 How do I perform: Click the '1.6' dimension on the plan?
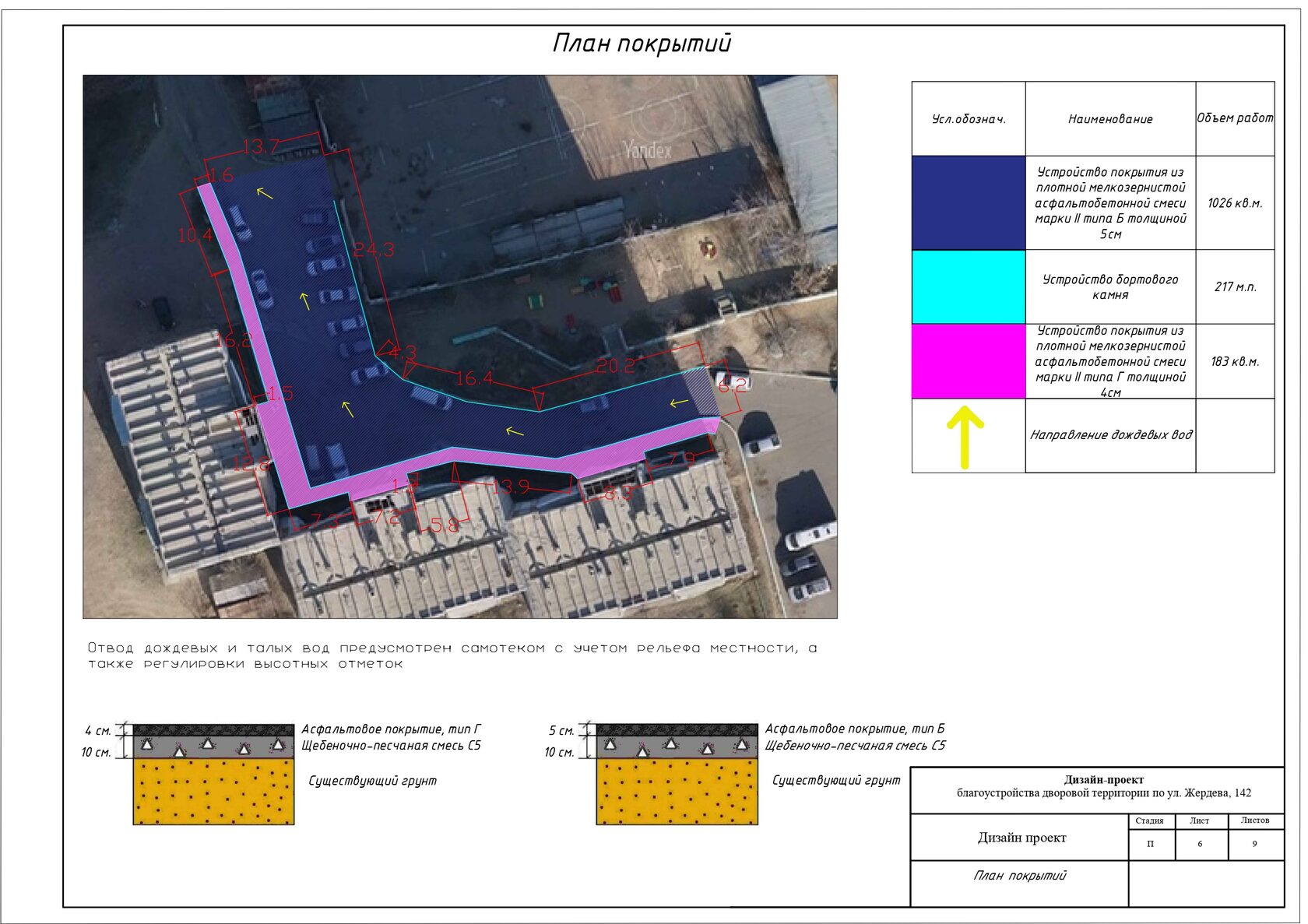click(x=220, y=175)
